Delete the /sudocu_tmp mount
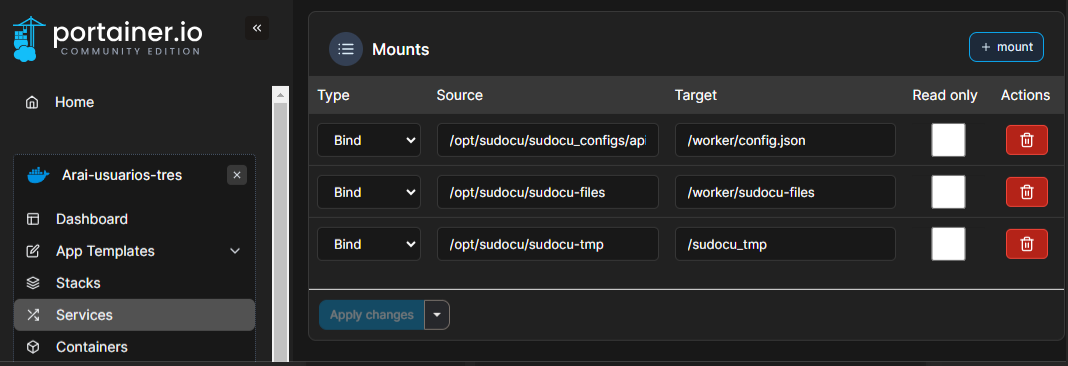This screenshot has height=366, width=1068. (1026, 244)
